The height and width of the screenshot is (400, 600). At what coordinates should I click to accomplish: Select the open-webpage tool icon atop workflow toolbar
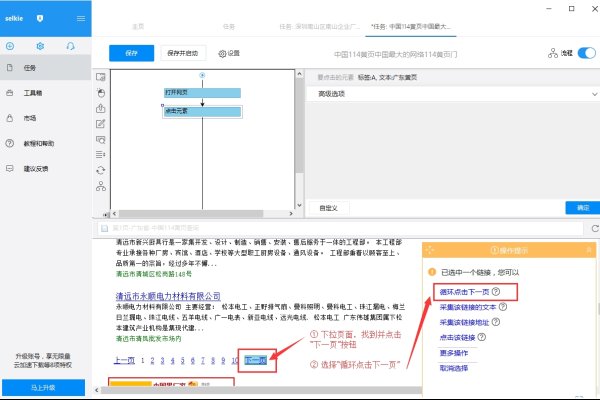click(x=101, y=77)
